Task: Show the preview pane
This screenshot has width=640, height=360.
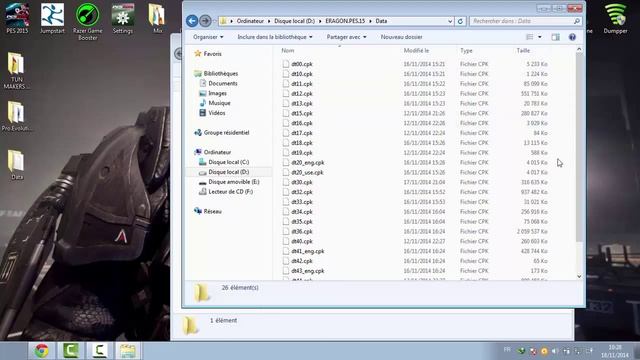Action: [556, 37]
